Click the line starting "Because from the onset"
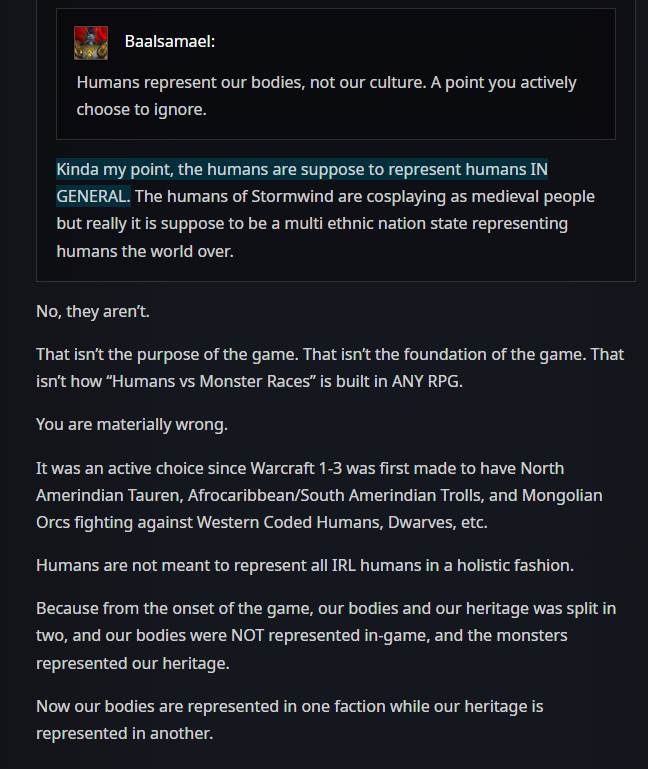The width and height of the screenshot is (648, 769). [x=326, y=609]
